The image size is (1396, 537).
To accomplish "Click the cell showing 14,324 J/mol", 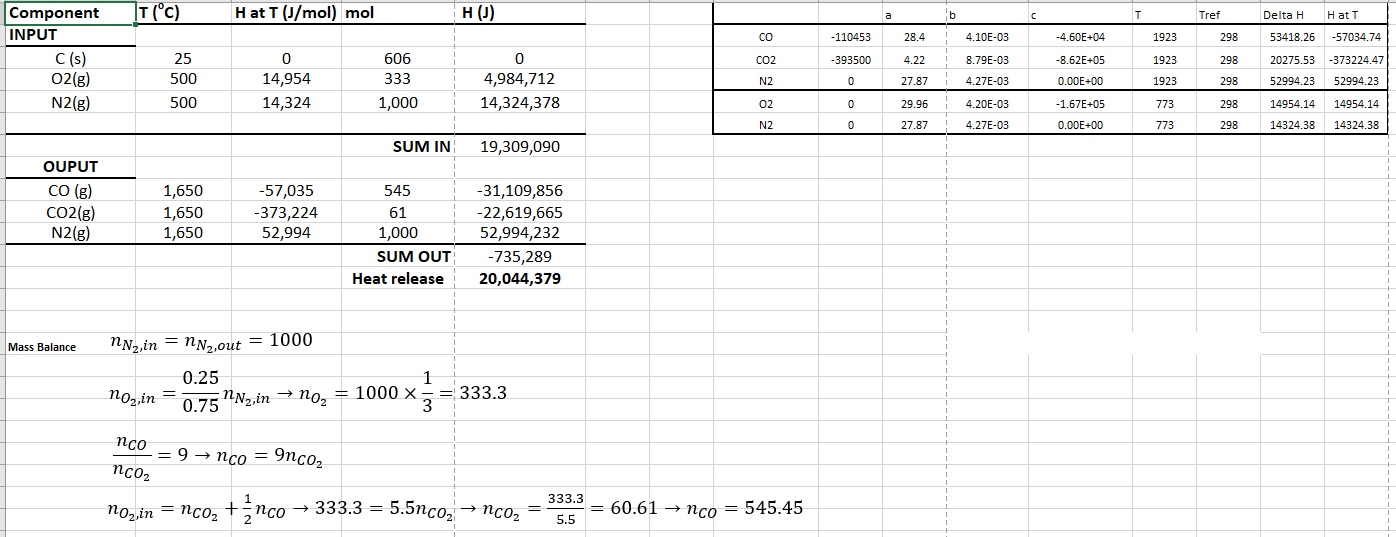I will tap(285, 102).
